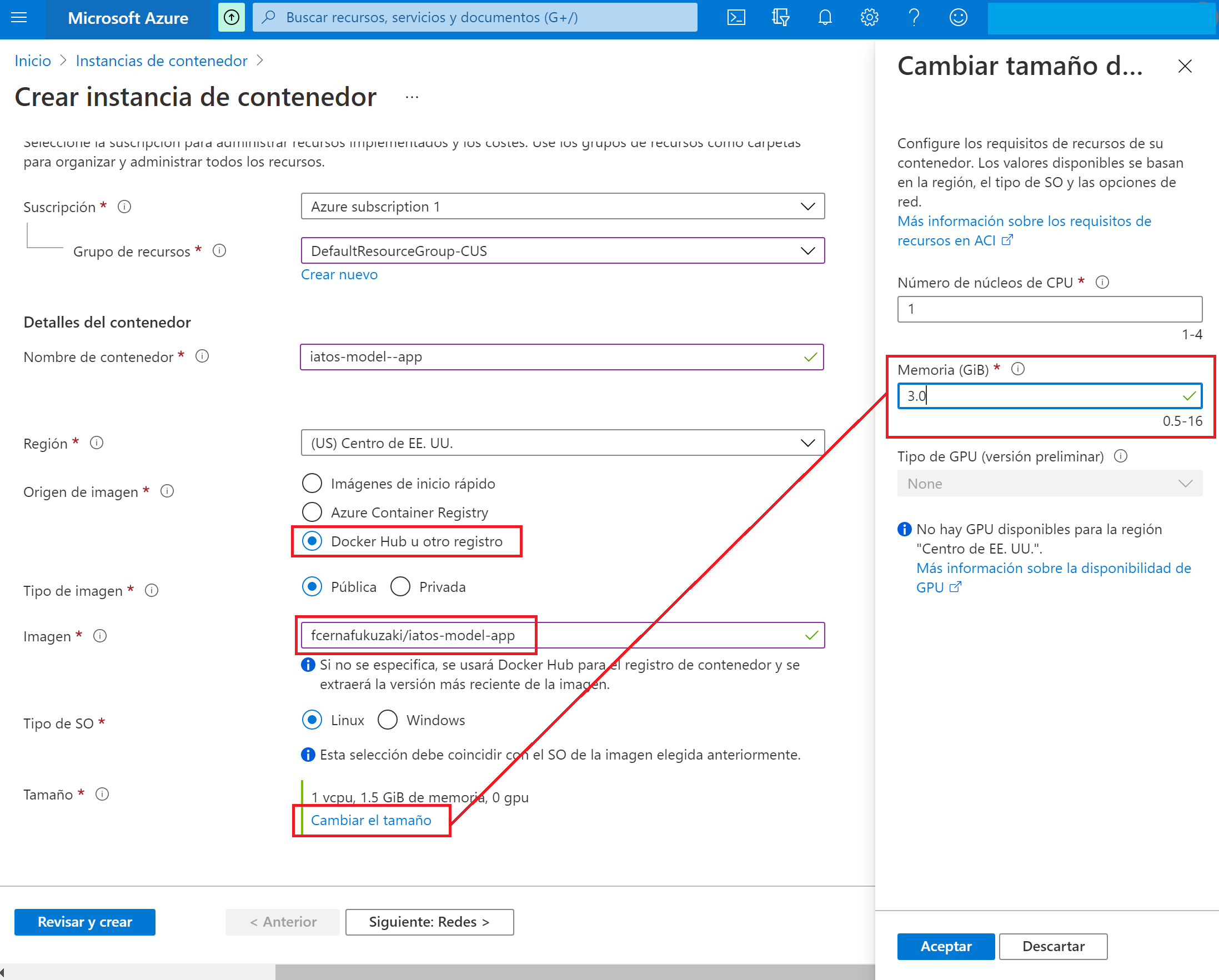Click the Cambiar el tamaño link
The height and width of the screenshot is (980, 1219).
[x=371, y=820]
